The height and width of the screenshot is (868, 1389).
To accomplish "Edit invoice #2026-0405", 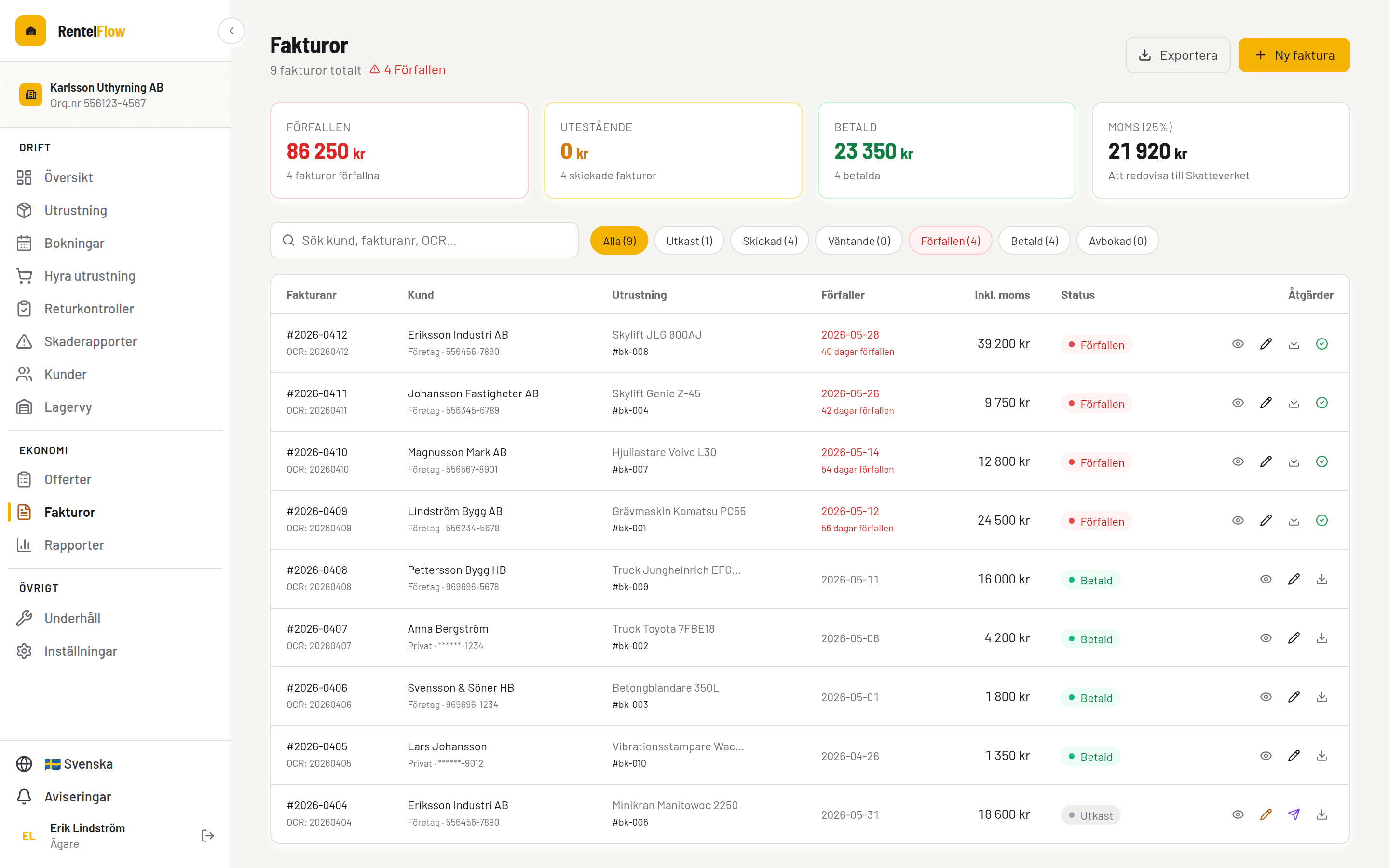I will [x=1294, y=756].
